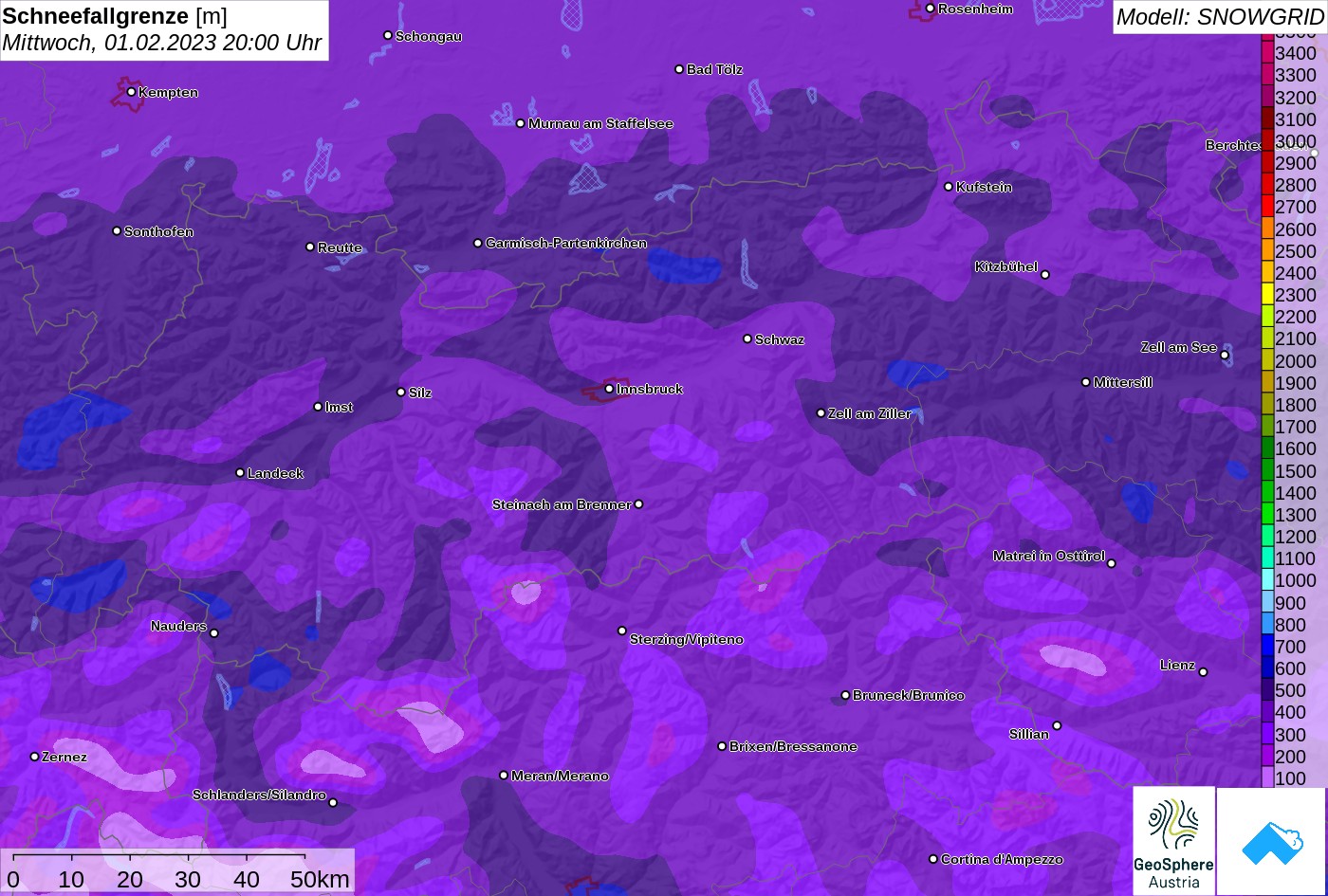The image size is (1328, 896).
Task: Select the 1000 cyan legend swatch
Action: tap(1267, 581)
